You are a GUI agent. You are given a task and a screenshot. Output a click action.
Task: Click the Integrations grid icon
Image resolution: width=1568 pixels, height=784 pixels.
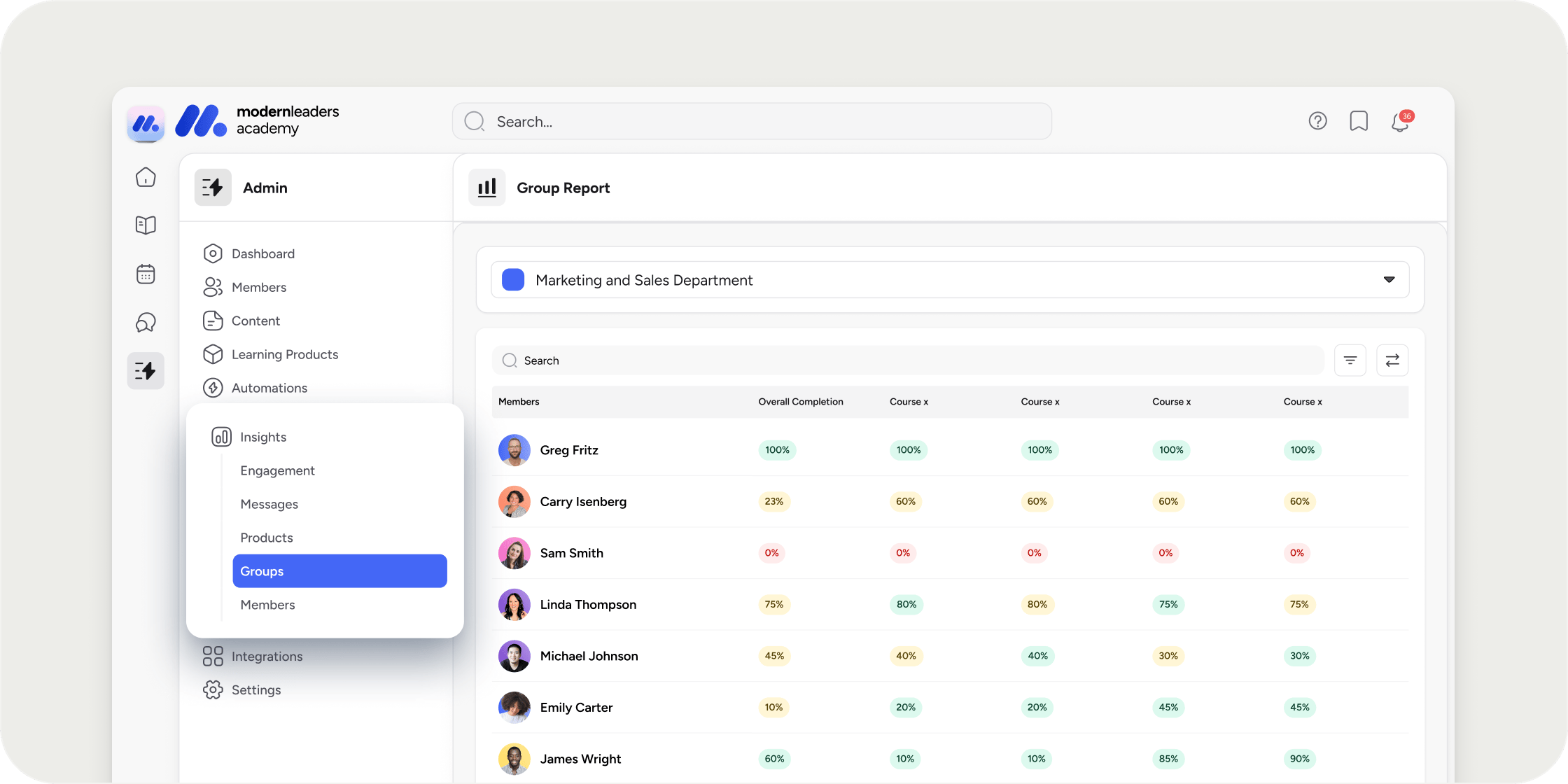tap(213, 656)
